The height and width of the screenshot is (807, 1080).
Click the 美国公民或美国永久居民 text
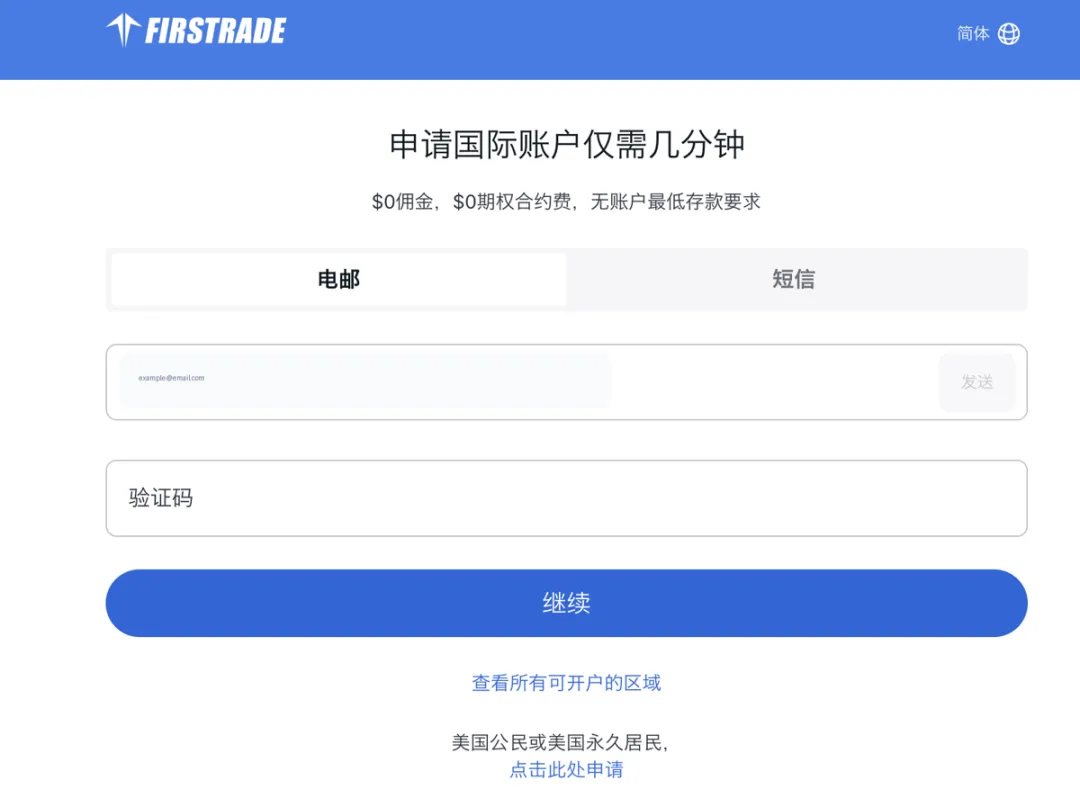coord(559,742)
